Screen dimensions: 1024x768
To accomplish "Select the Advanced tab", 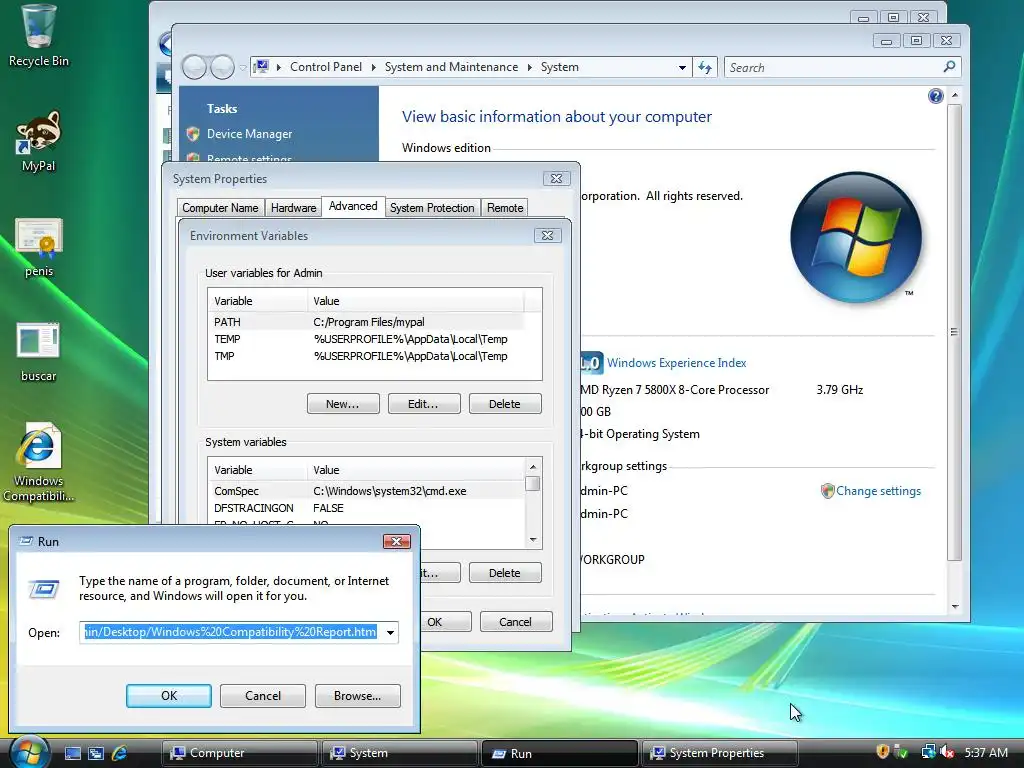I will [x=353, y=206].
